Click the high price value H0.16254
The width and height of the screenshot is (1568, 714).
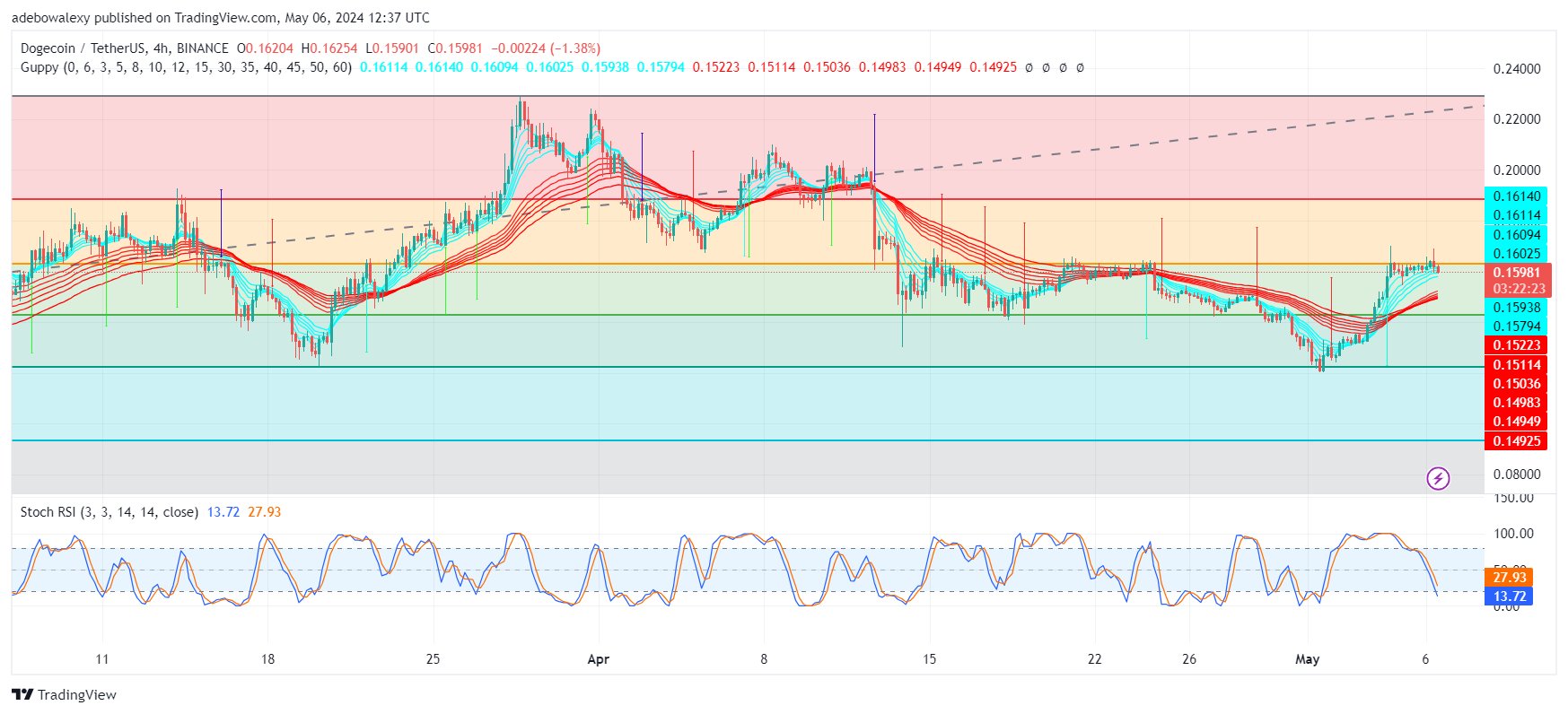[329, 48]
